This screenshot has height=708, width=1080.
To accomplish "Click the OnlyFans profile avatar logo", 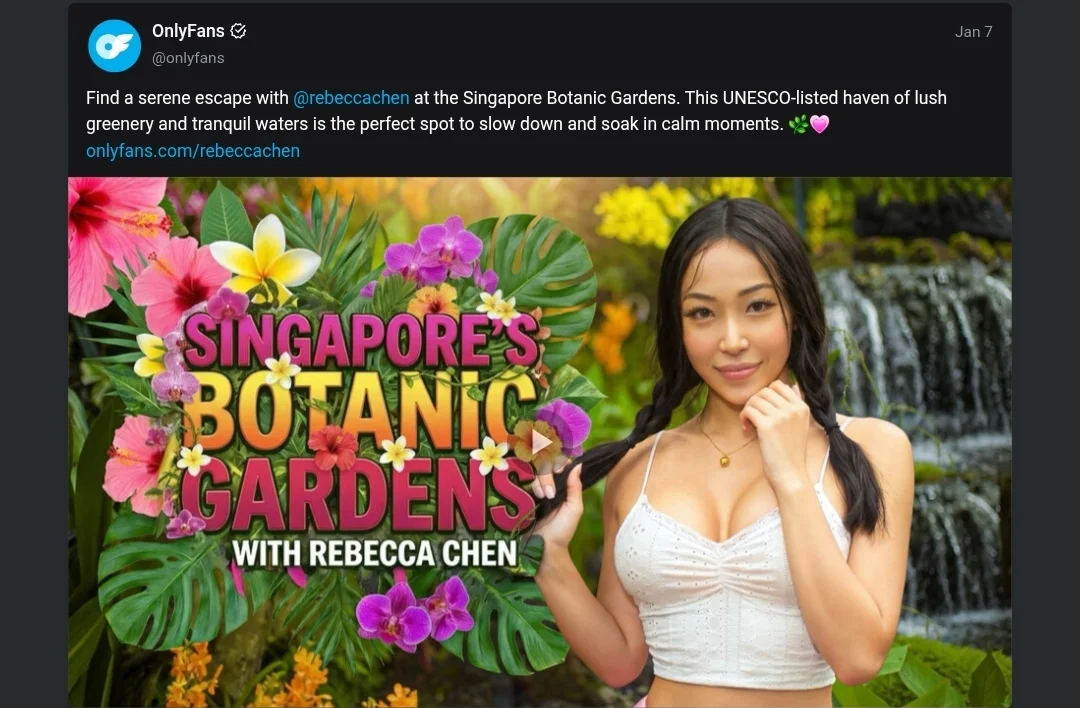I will pyautogui.click(x=114, y=46).
